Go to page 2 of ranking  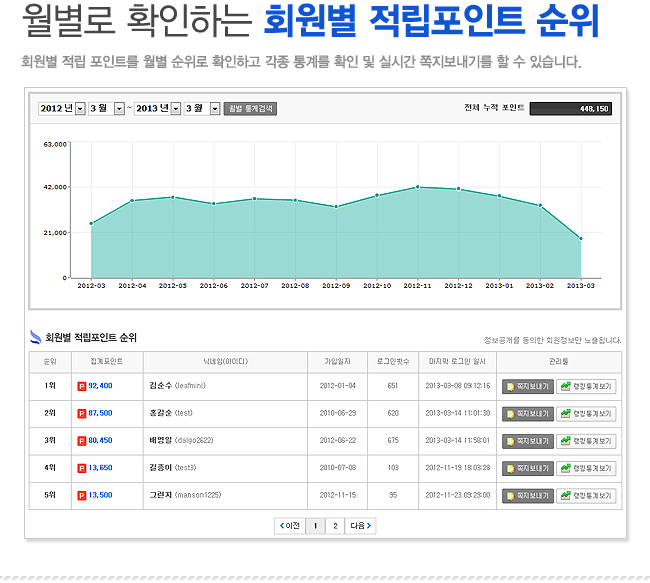tap(335, 526)
